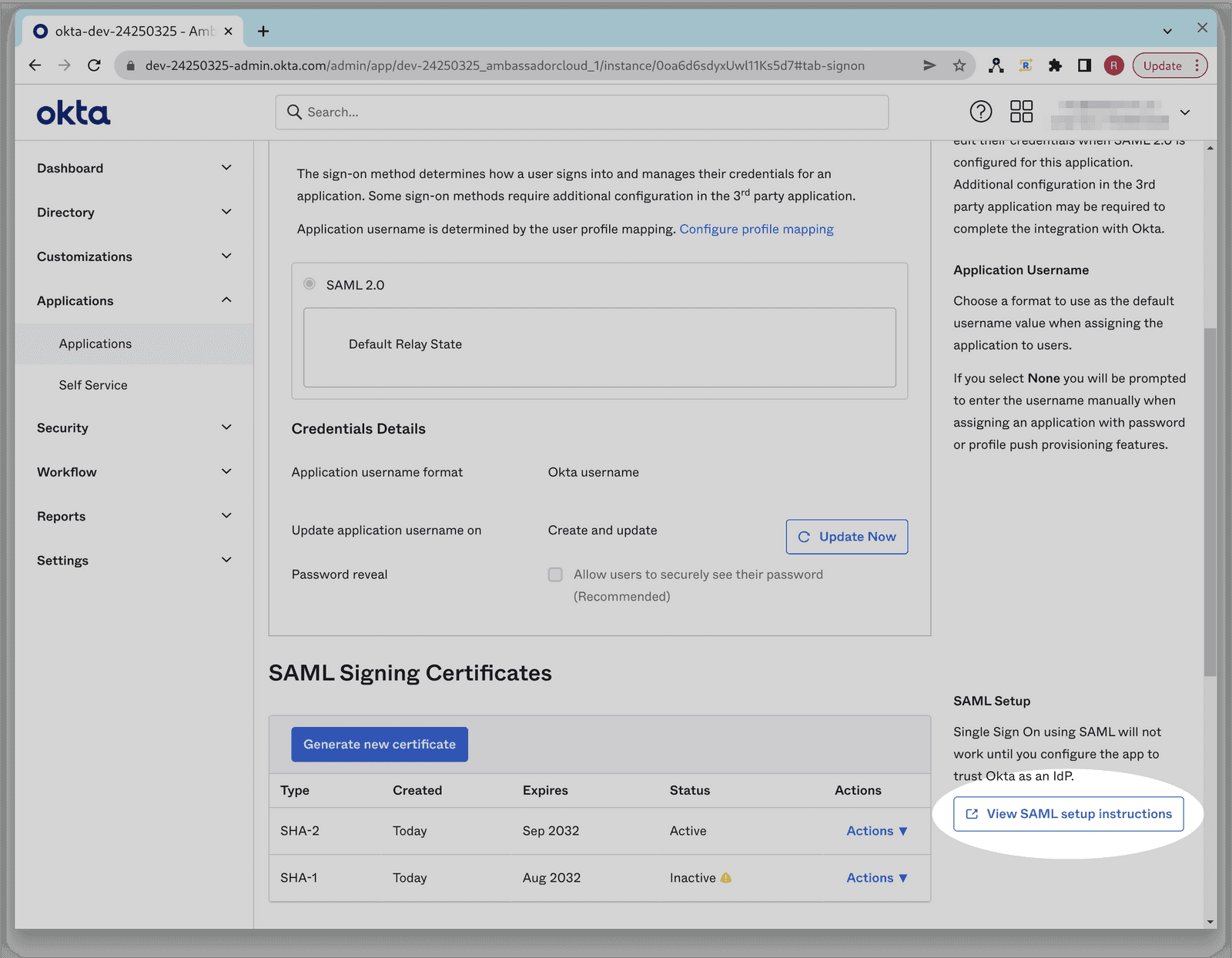Bookmark this page with the star icon
The width and height of the screenshot is (1232, 958).
pos(959,65)
